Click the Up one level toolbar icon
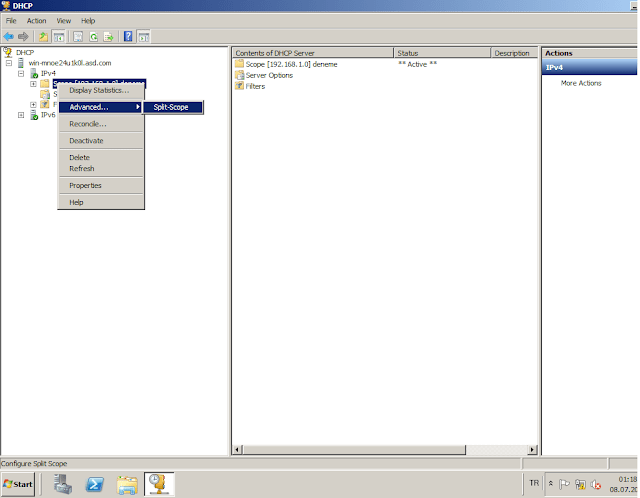640x498 pixels. pyautogui.click(x=43, y=37)
